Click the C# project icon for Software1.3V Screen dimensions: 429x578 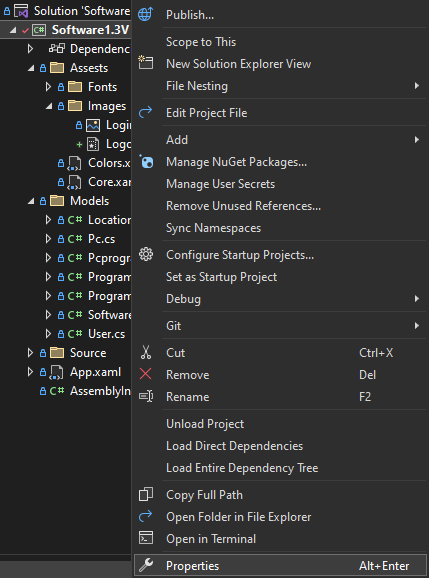coord(39,30)
